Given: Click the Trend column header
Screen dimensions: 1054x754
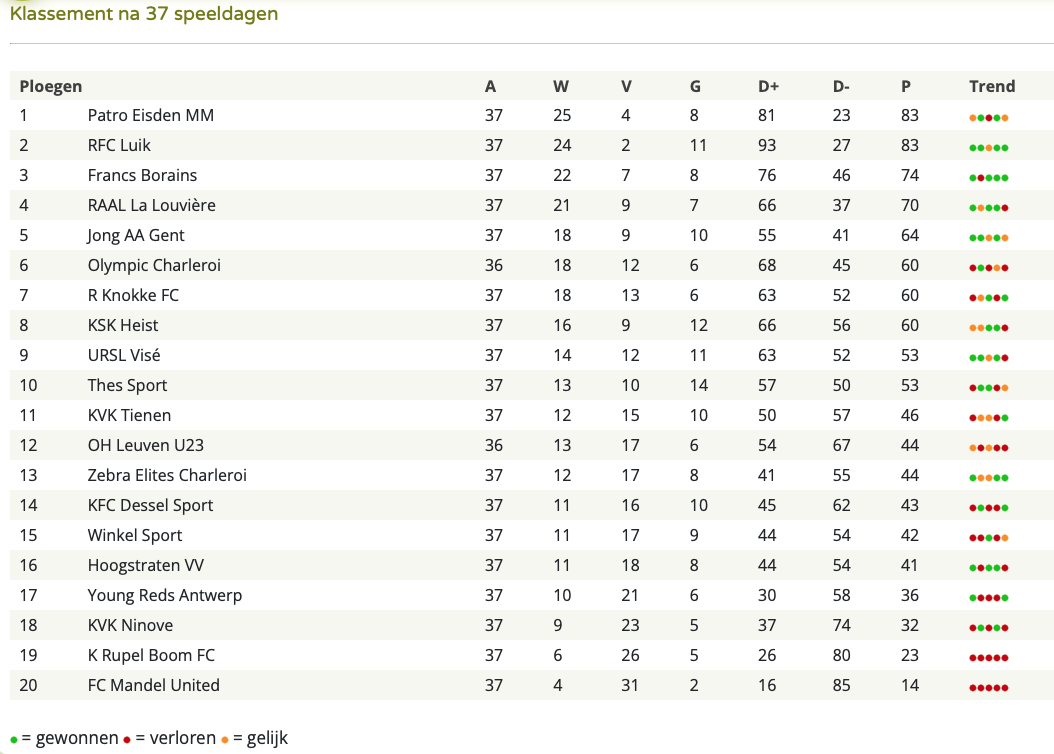Looking at the screenshot, I should click(x=991, y=86).
